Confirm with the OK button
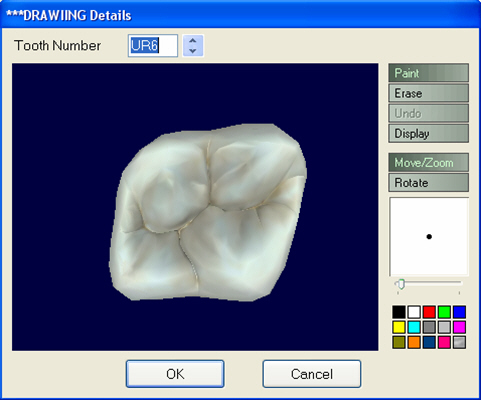Screen dimensions: 481x400 tap(175, 374)
